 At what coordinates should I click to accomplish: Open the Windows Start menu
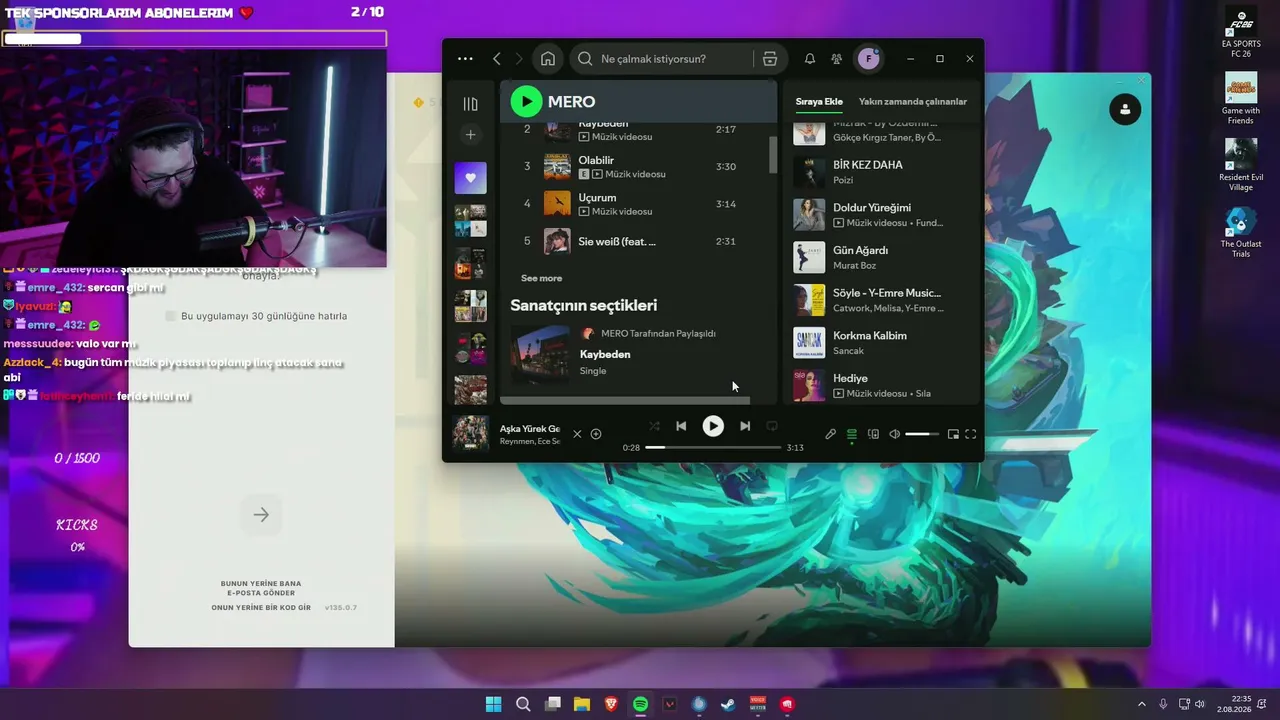click(x=494, y=704)
